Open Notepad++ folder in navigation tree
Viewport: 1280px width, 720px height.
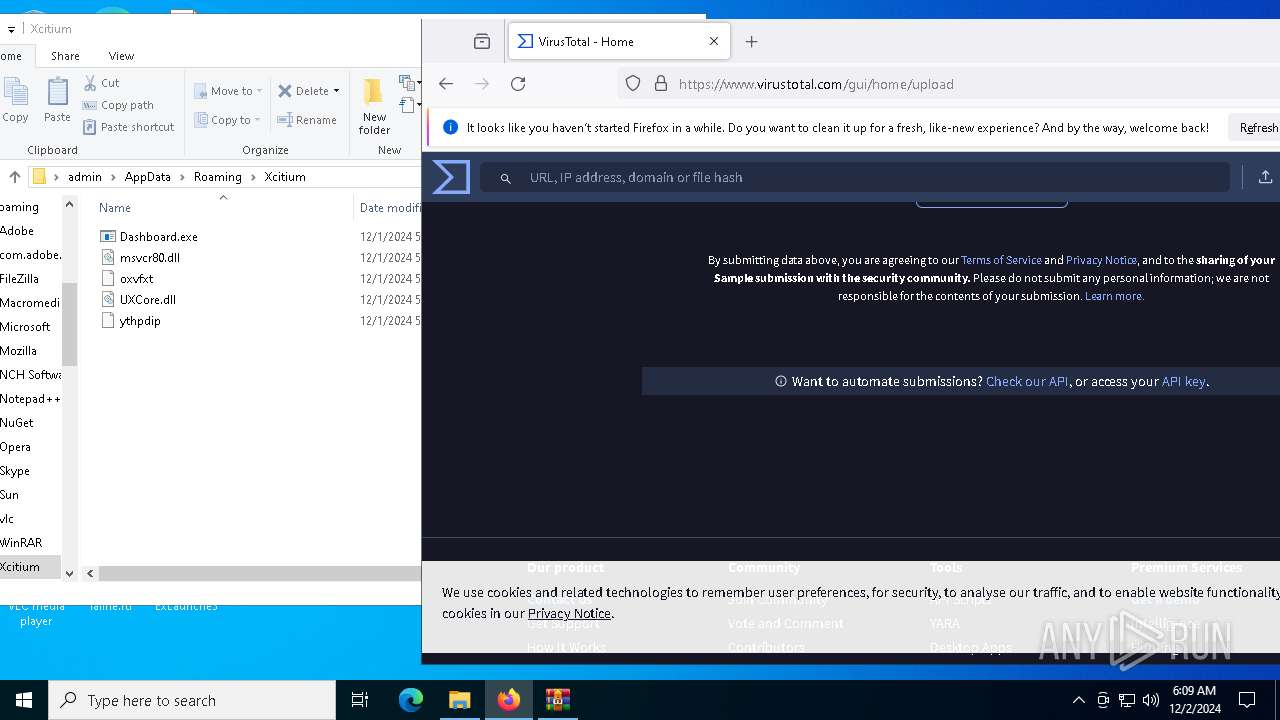click(x=30, y=399)
